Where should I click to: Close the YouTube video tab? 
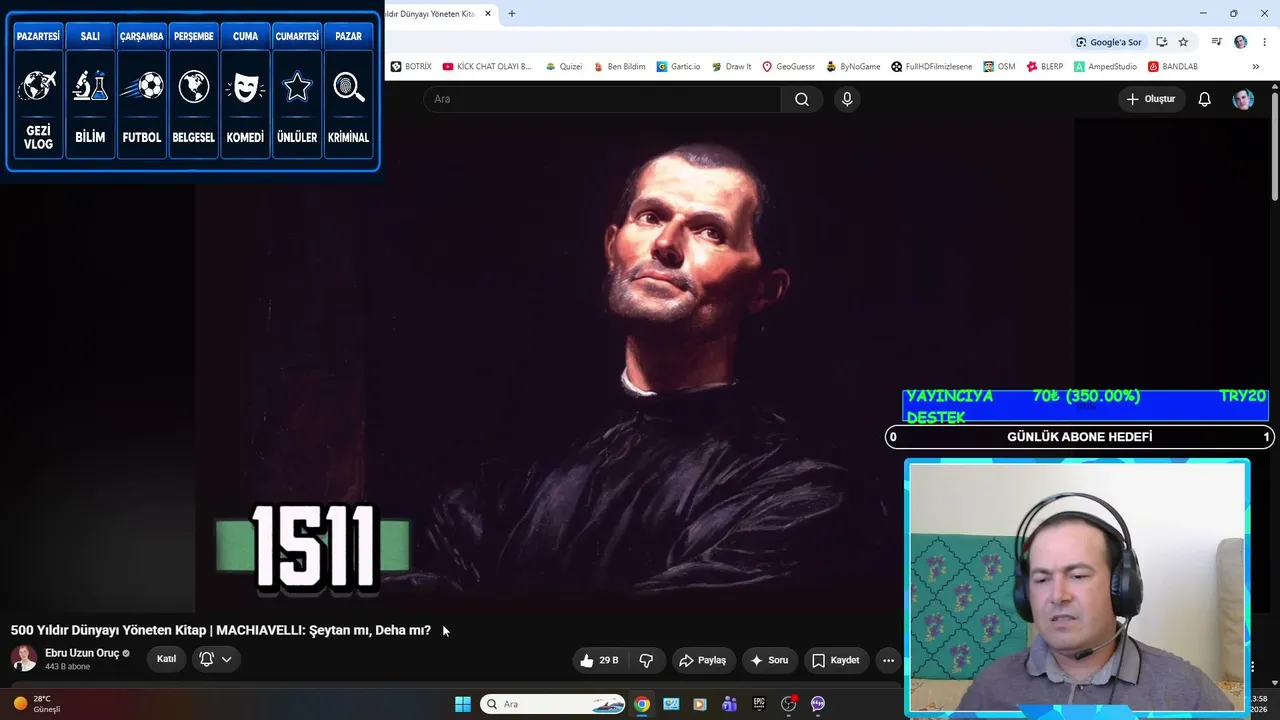pos(488,14)
